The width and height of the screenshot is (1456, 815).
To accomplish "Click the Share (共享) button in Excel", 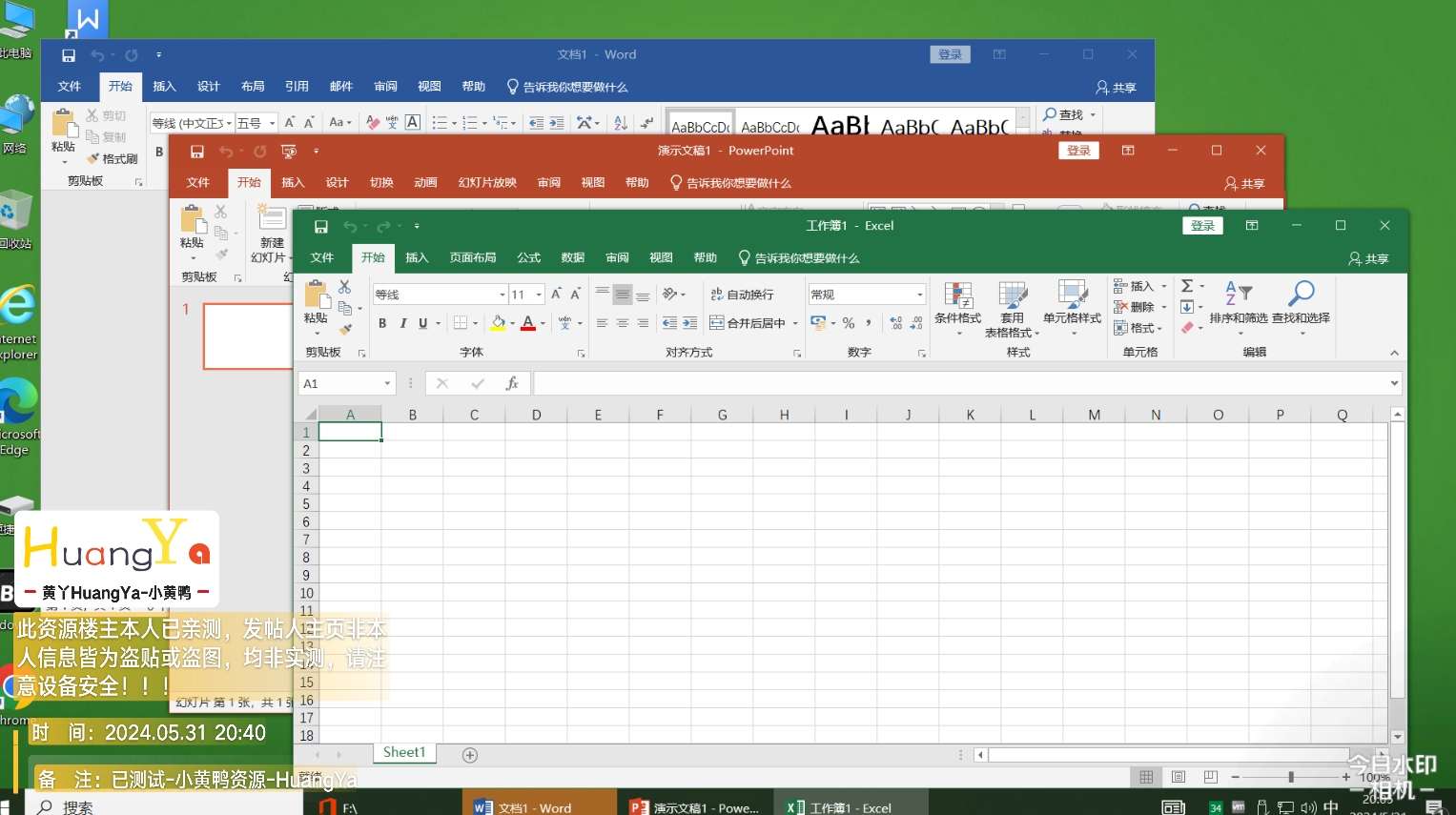I will (x=1368, y=258).
